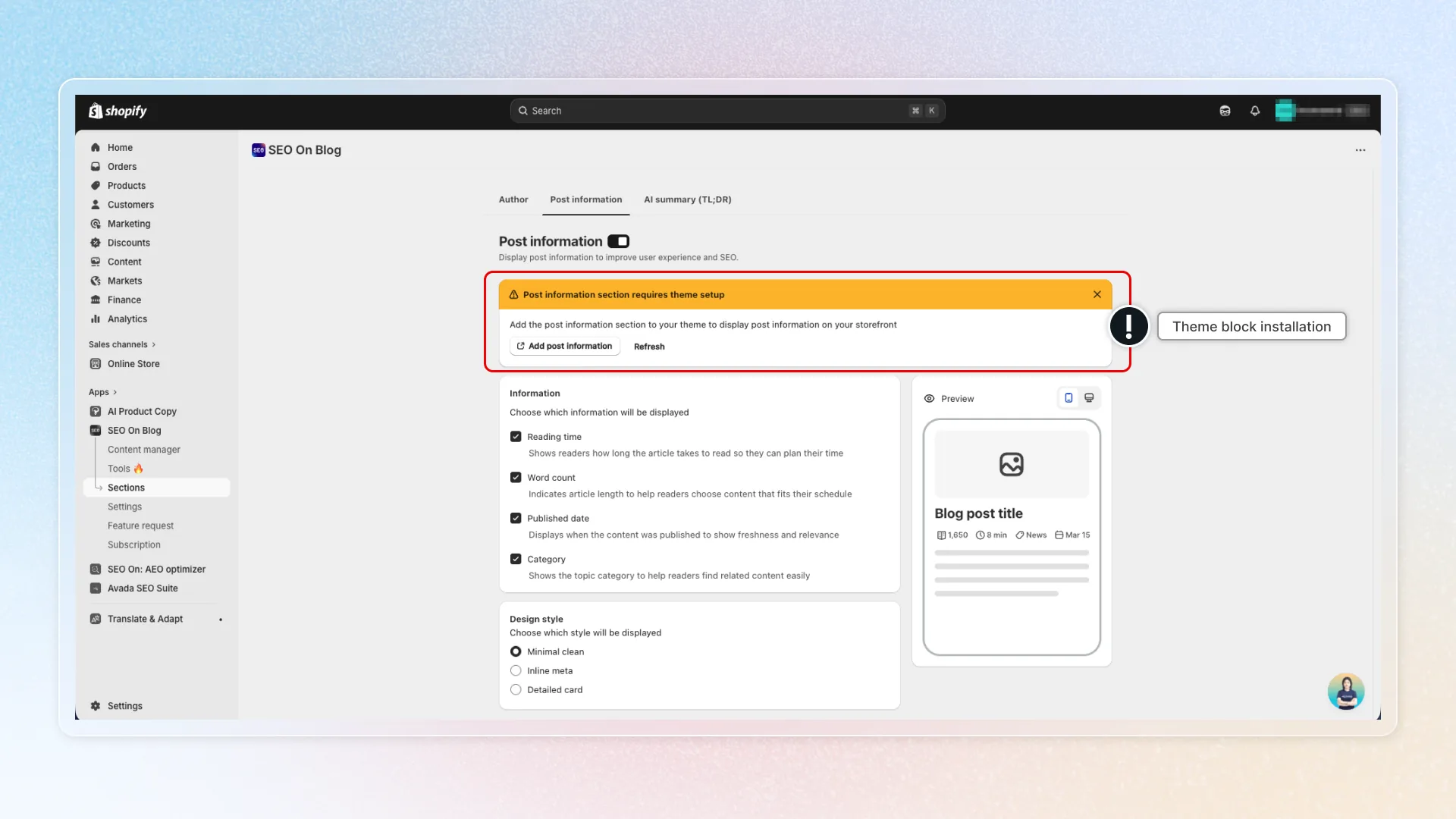Dismiss the theme setup warning banner
Viewport: 1456px width, 819px height.
click(1097, 294)
